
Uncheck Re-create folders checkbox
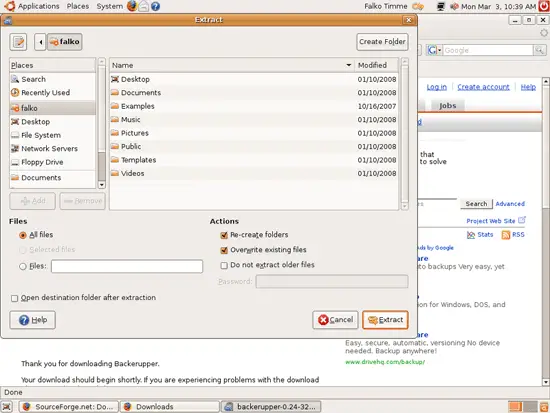(x=224, y=235)
